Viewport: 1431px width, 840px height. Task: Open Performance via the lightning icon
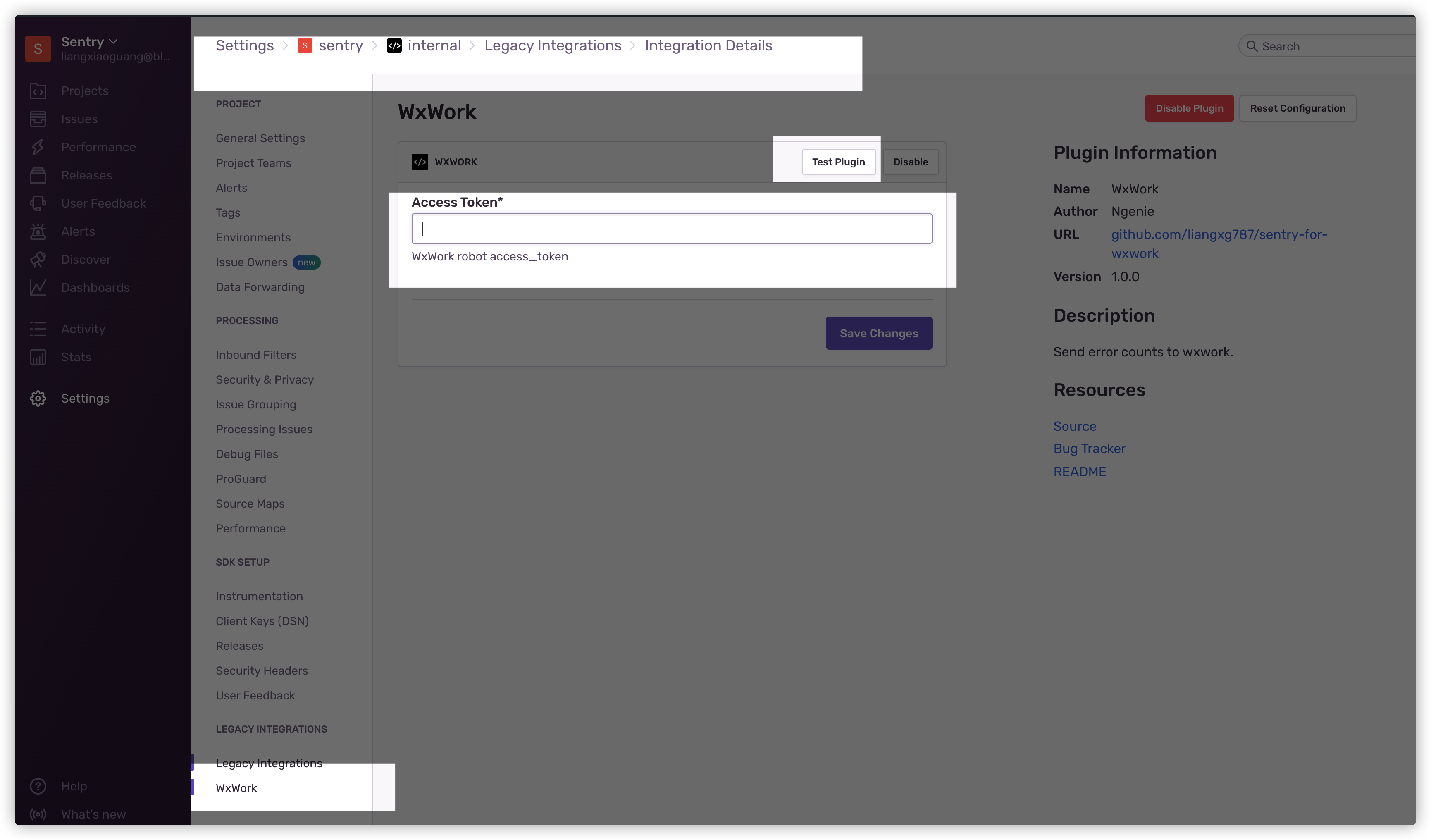point(38,147)
